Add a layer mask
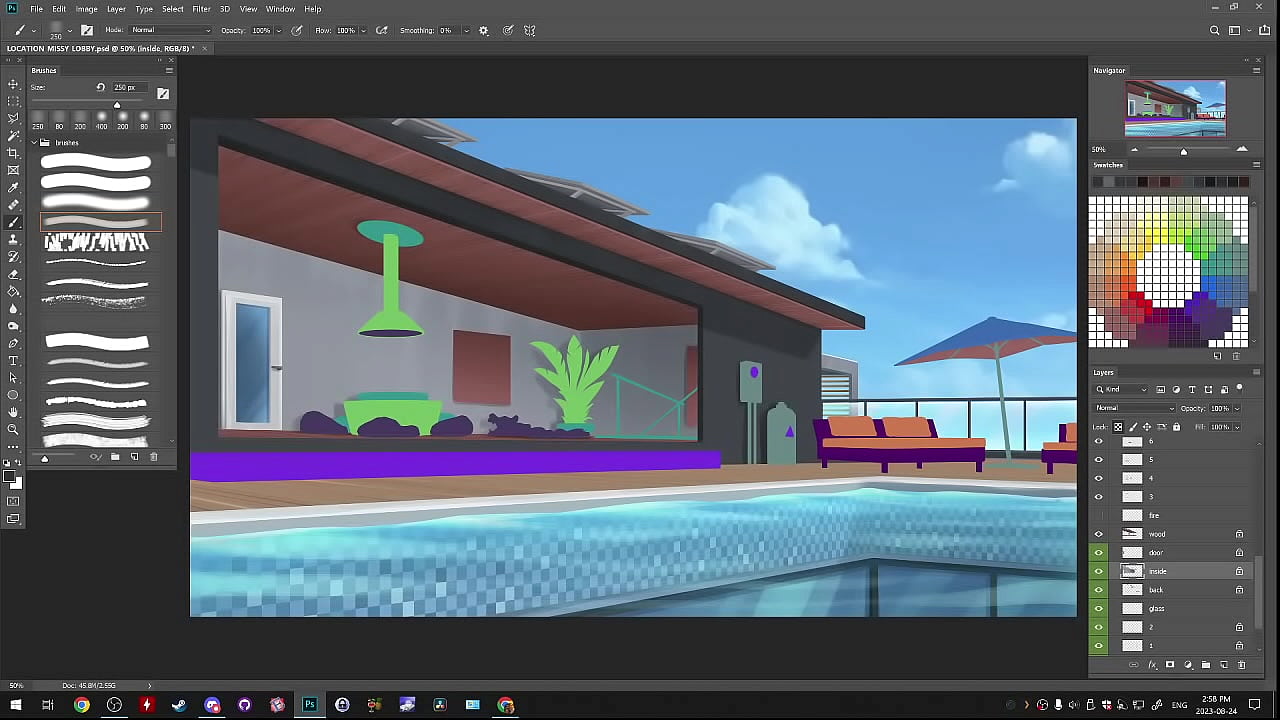Image resolution: width=1280 pixels, height=720 pixels. pyautogui.click(x=1170, y=665)
